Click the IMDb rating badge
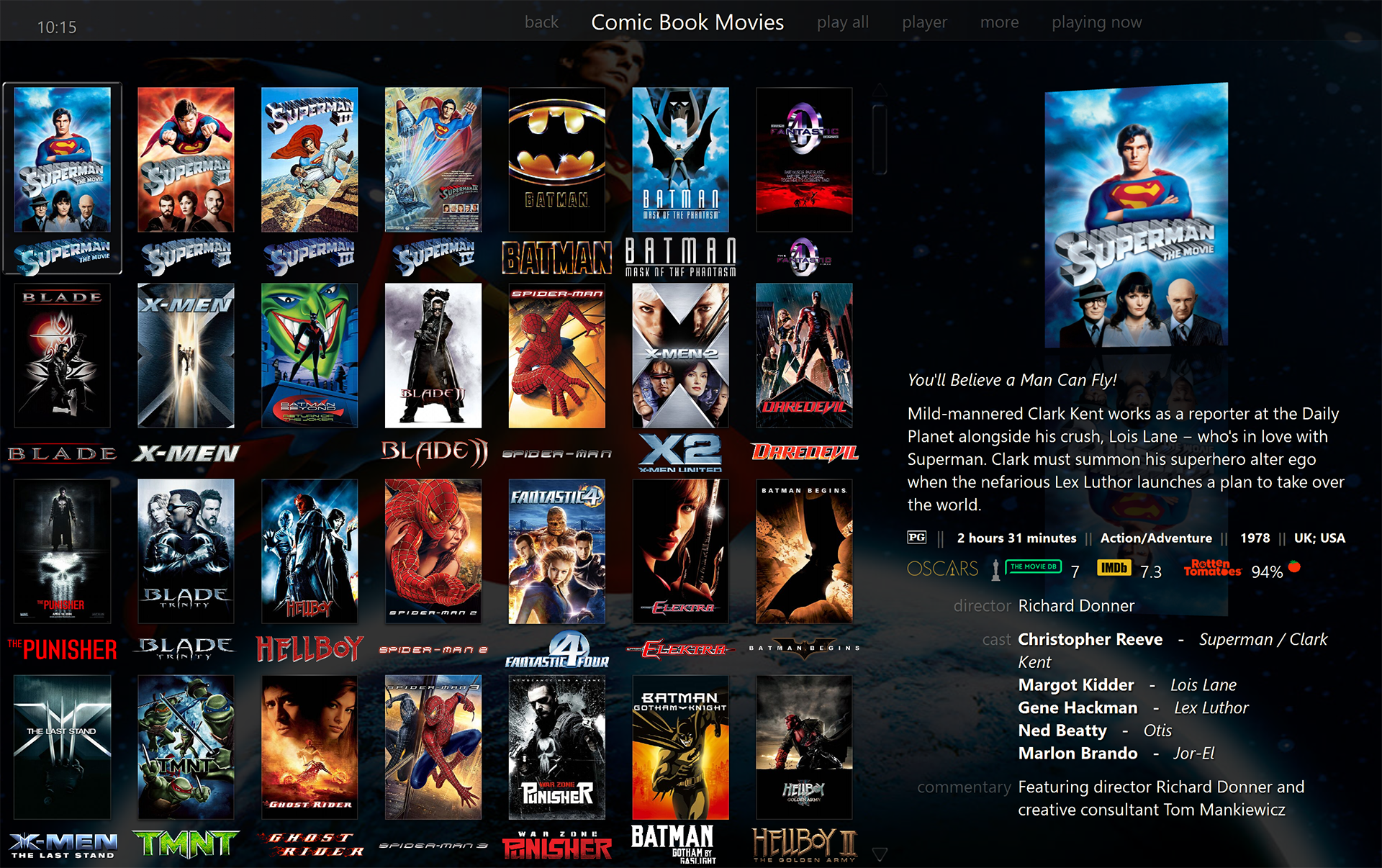Image resolution: width=1382 pixels, height=868 pixels. coord(1114,568)
